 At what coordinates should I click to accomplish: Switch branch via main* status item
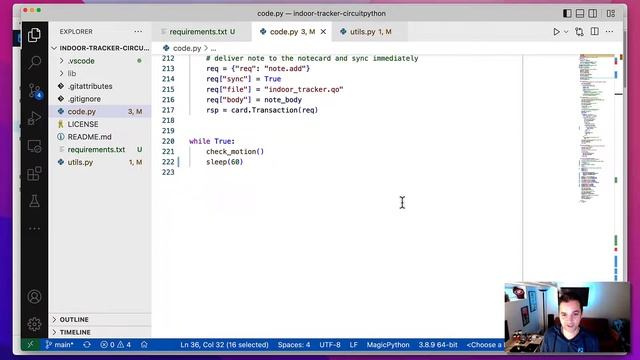[x=60, y=345]
